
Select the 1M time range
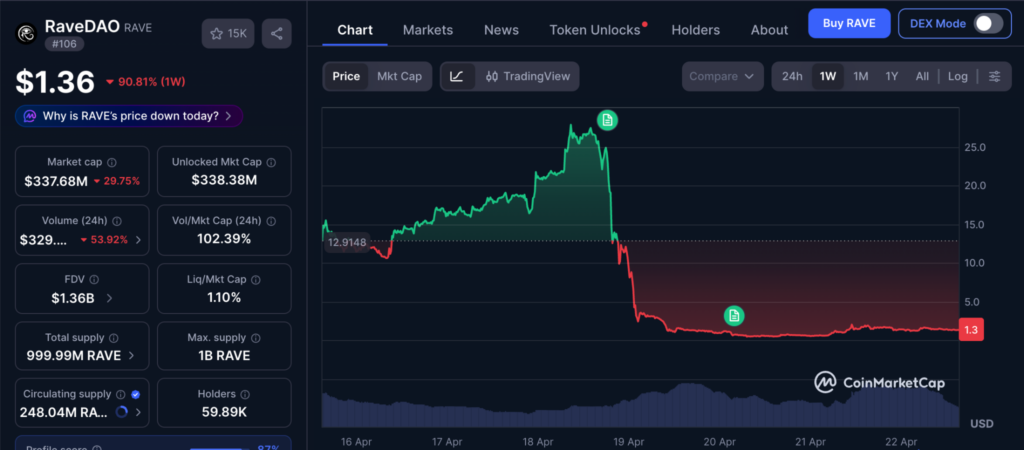coord(860,76)
